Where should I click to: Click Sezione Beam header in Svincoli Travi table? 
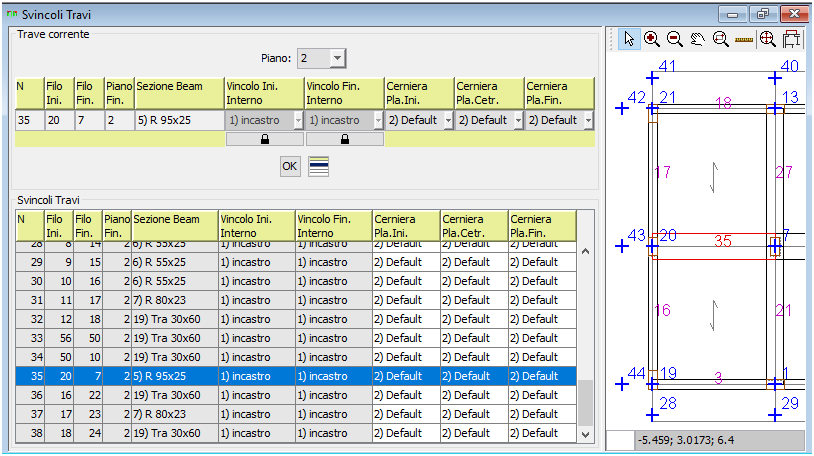tap(174, 226)
